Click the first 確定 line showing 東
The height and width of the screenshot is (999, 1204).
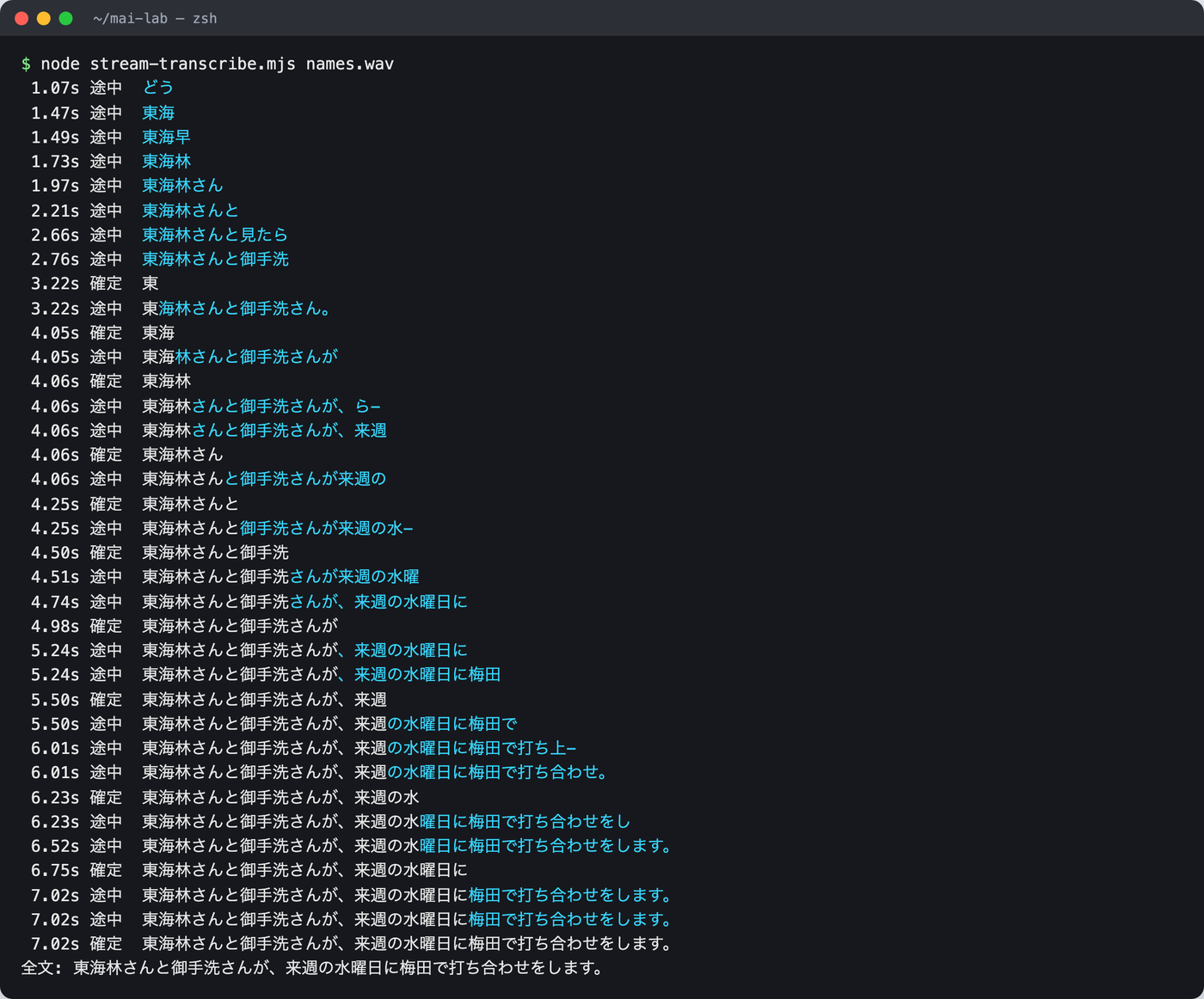coord(95,283)
